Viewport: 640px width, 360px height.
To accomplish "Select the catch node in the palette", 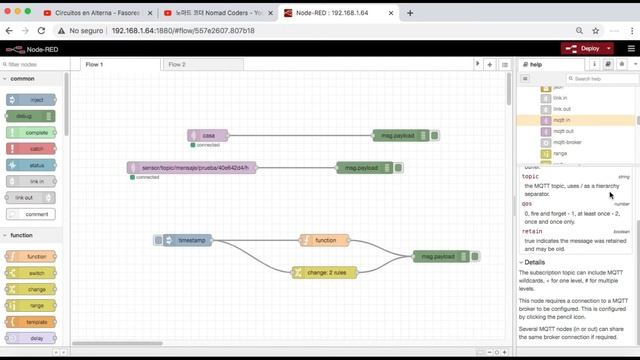I will pyautogui.click(x=31, y=149).
